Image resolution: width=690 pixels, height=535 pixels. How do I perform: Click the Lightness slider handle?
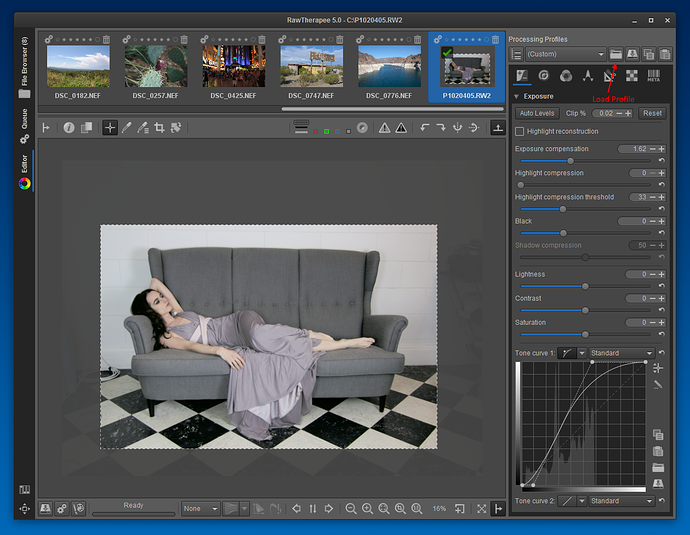585,286
